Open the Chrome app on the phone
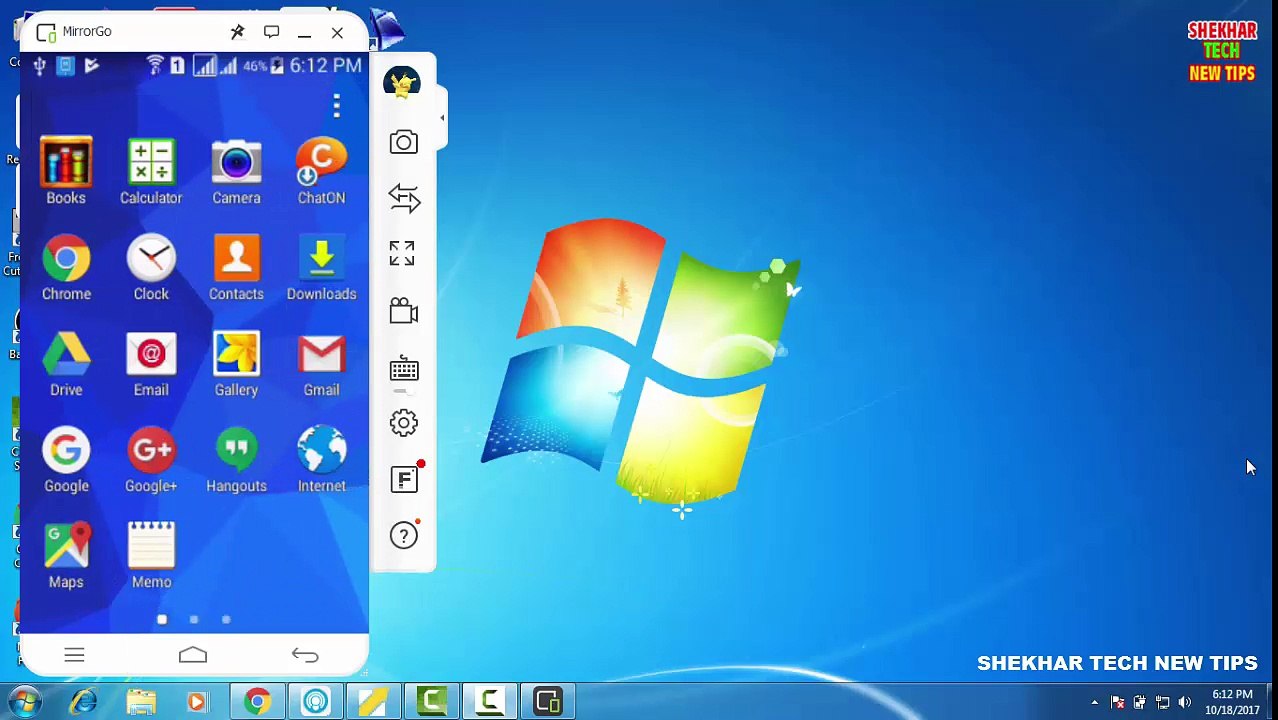 pos(66,267)
